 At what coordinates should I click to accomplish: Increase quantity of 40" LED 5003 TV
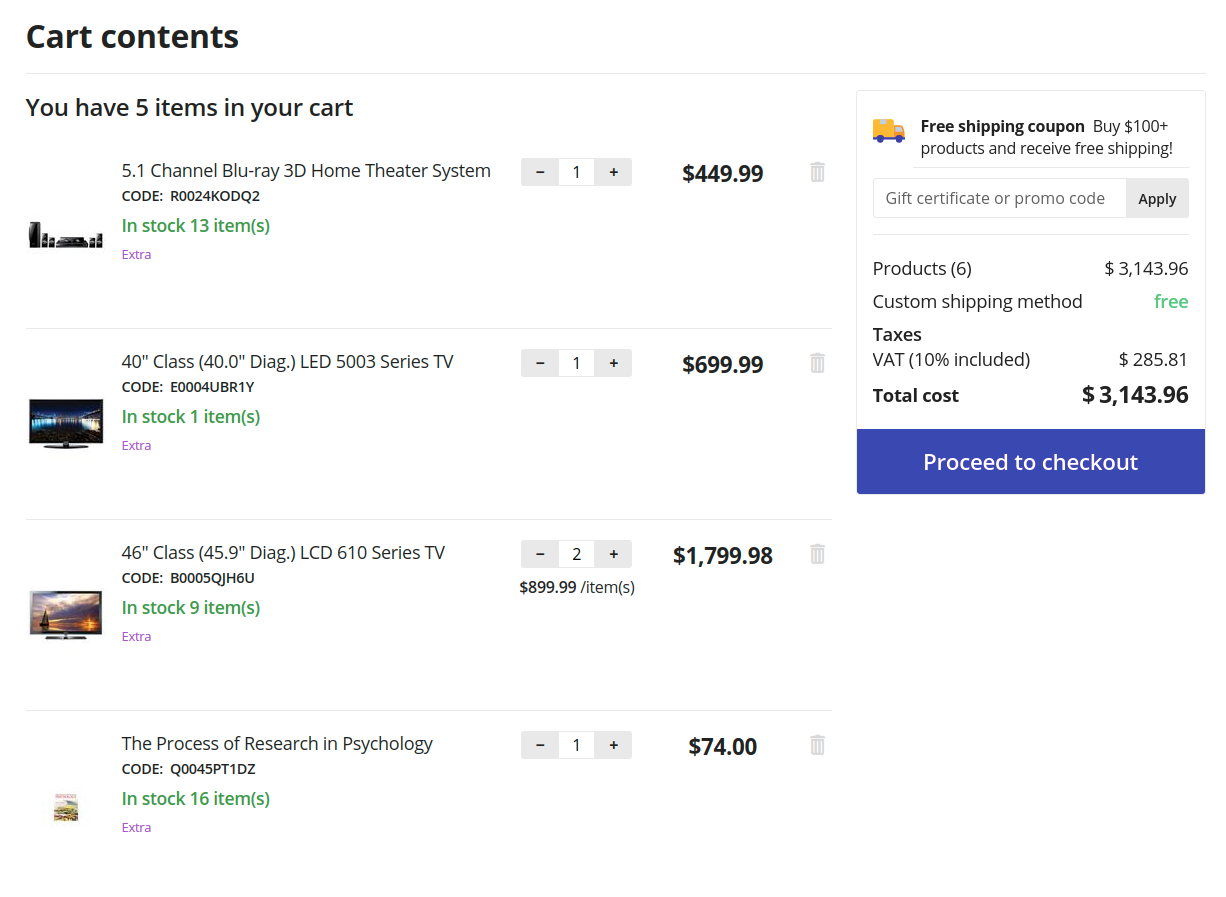613,363
